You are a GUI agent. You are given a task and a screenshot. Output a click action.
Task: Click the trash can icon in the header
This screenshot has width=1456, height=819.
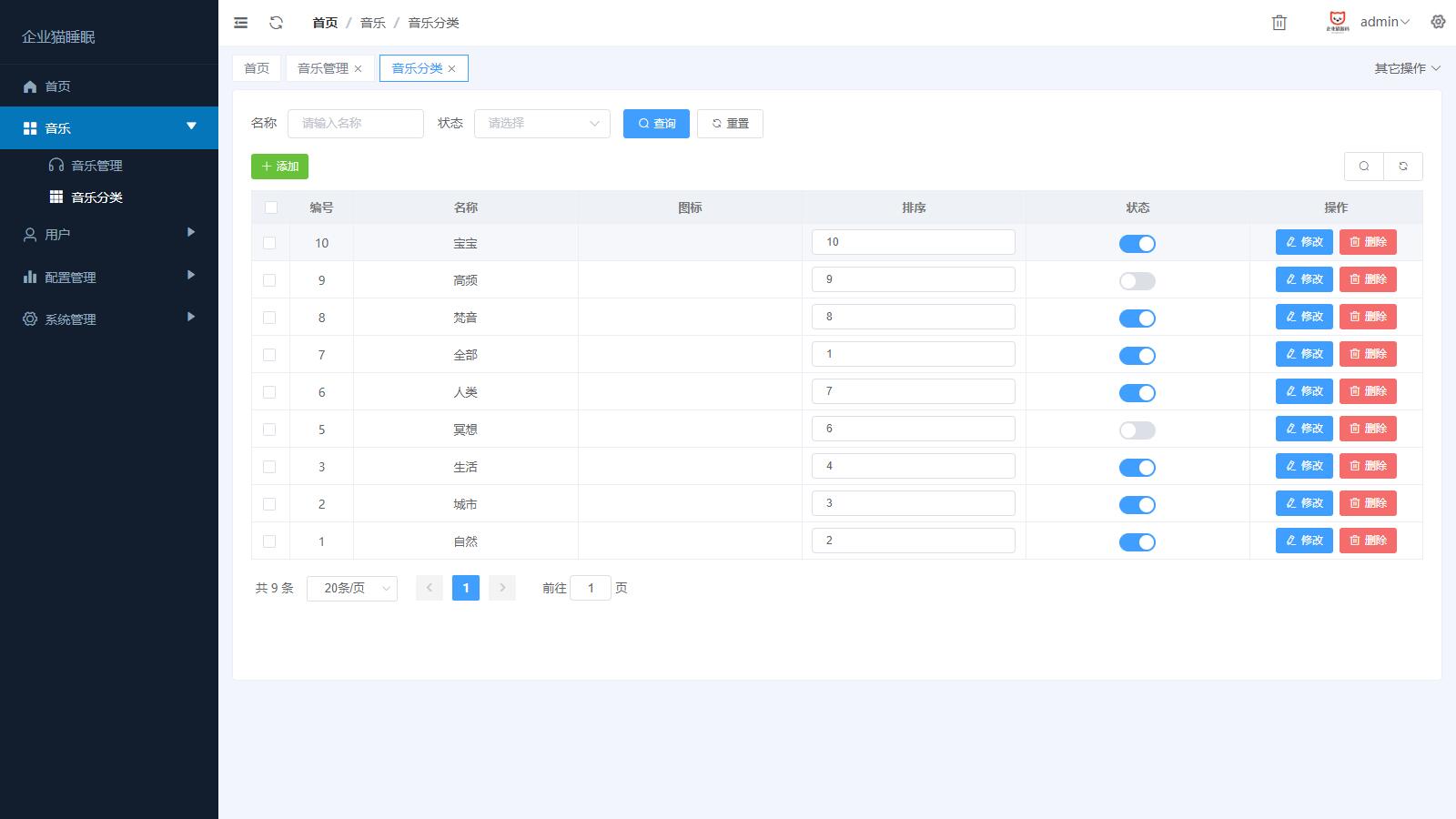pos(1279,23)
